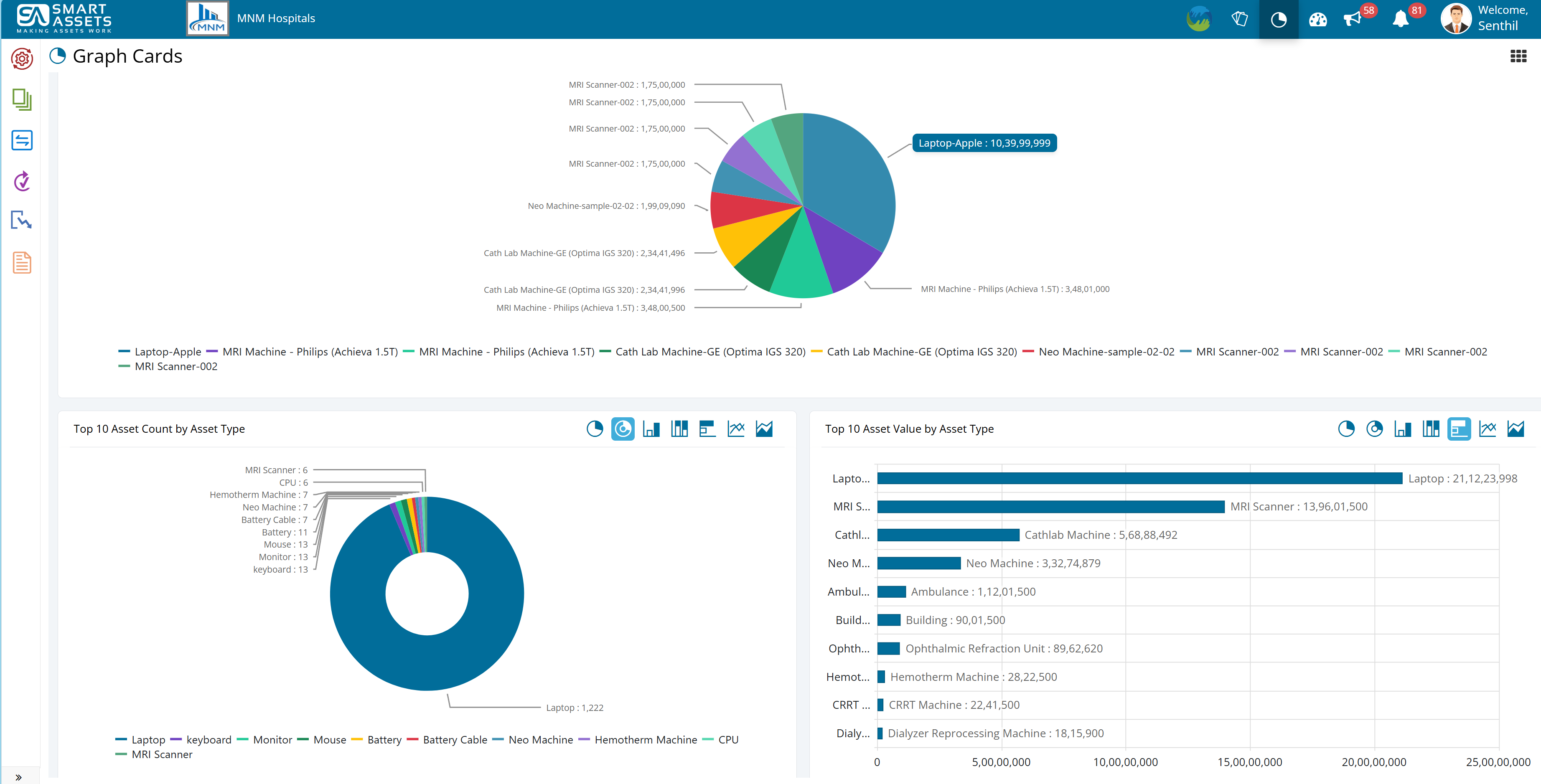Open the grid apps menu icon
The width and height of the screenshot is (1541, 784).
pyautogui.click(x=1518, y=56)
